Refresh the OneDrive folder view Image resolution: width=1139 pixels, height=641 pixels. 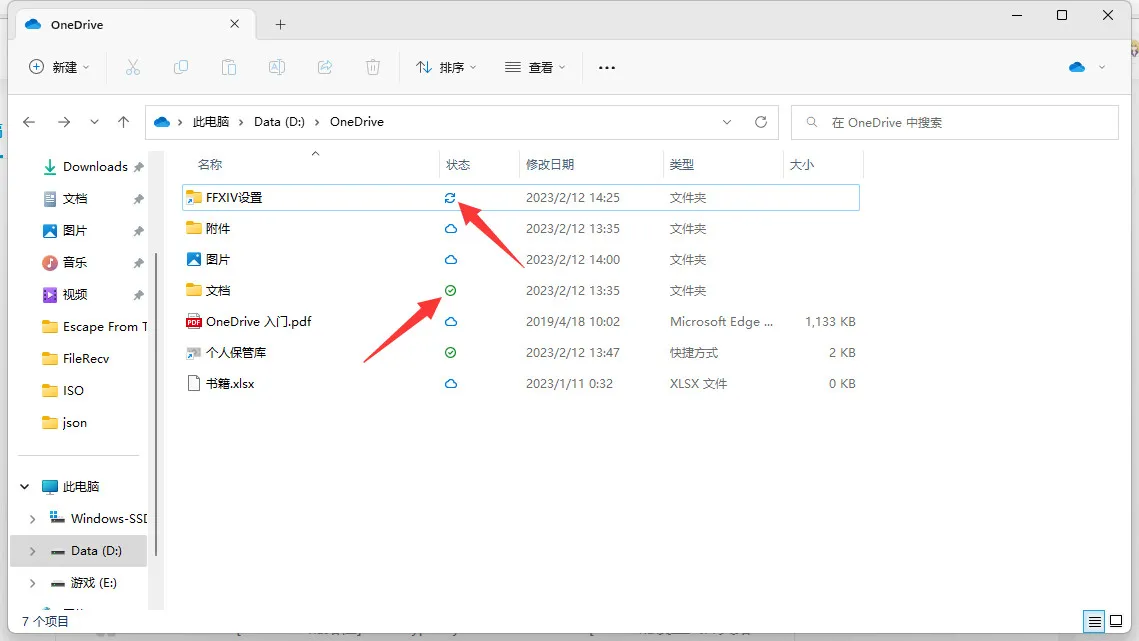[x=761, y=122]
